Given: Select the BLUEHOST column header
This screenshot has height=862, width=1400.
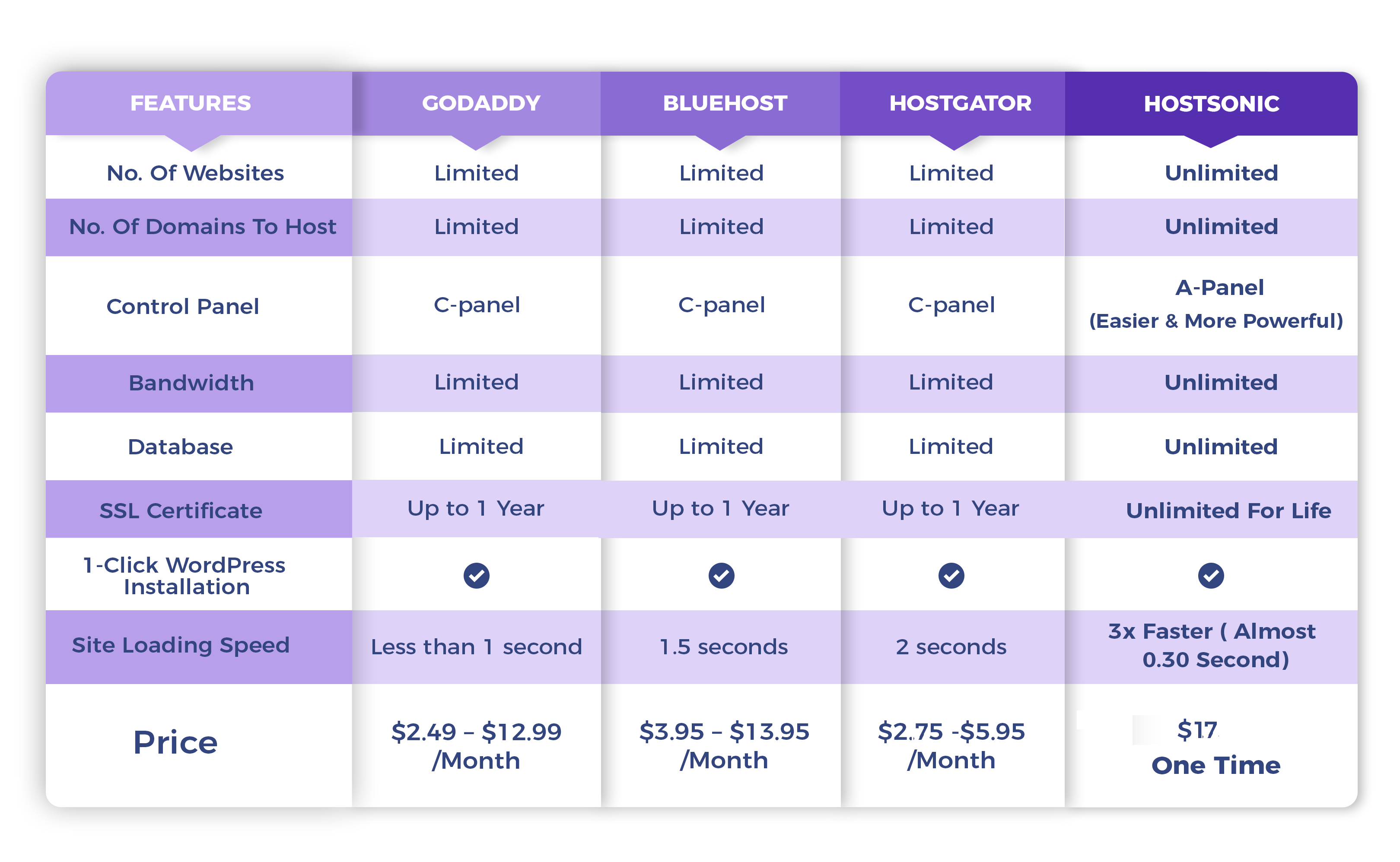Looking at the screenshot, I should [725, 103].
